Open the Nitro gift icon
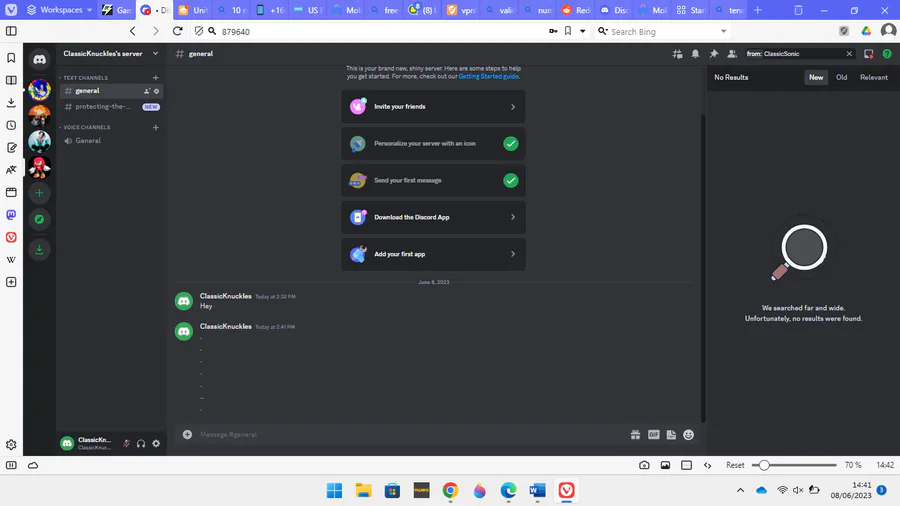Screen dimensions: 900x506 pyautogui.click(x=635, y=435)
